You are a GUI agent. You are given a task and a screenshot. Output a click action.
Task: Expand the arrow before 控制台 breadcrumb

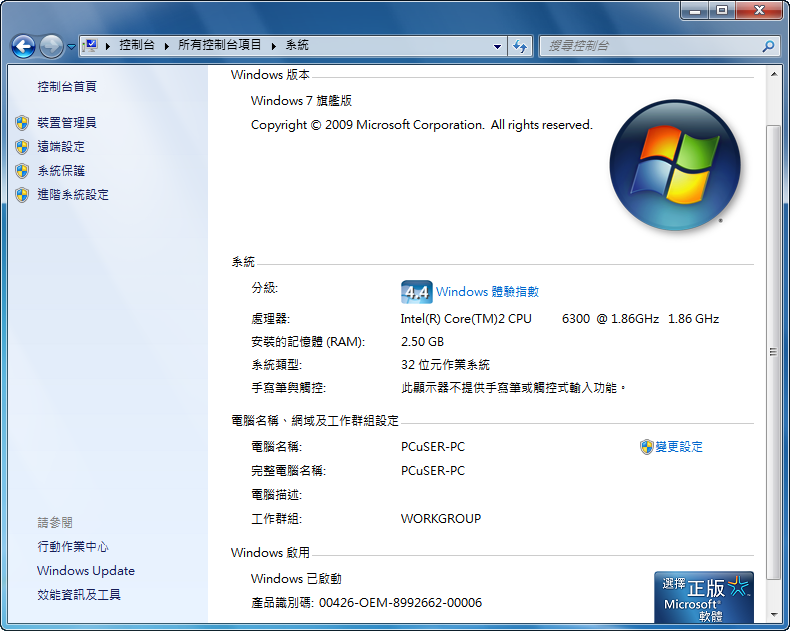tap(108, 46)
